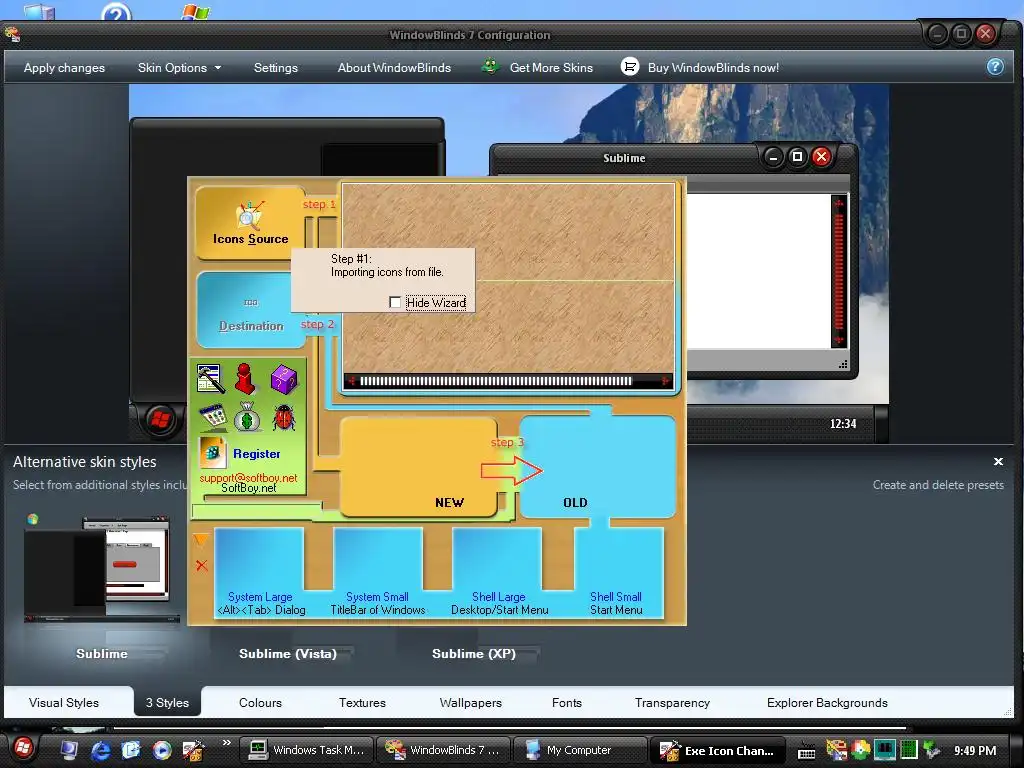Click the support@softboy.net email link
The image size is (1024, 768).
(248, 477)
